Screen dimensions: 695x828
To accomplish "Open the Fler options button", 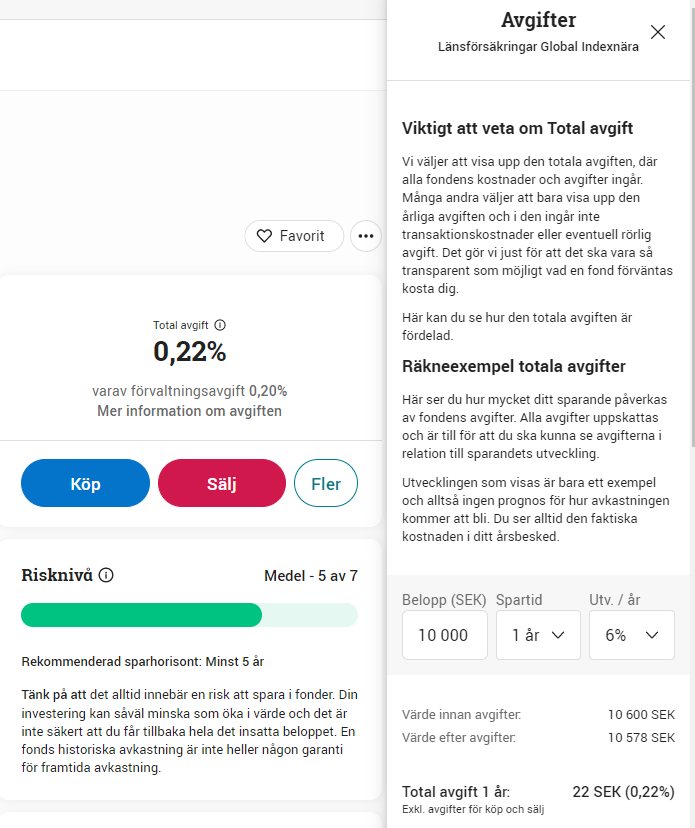I will coord(326,484).
